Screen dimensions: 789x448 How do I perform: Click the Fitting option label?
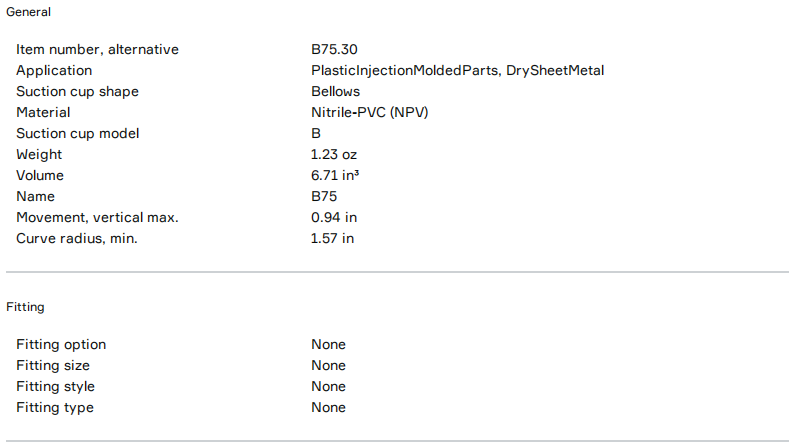[x=61, y=344]
